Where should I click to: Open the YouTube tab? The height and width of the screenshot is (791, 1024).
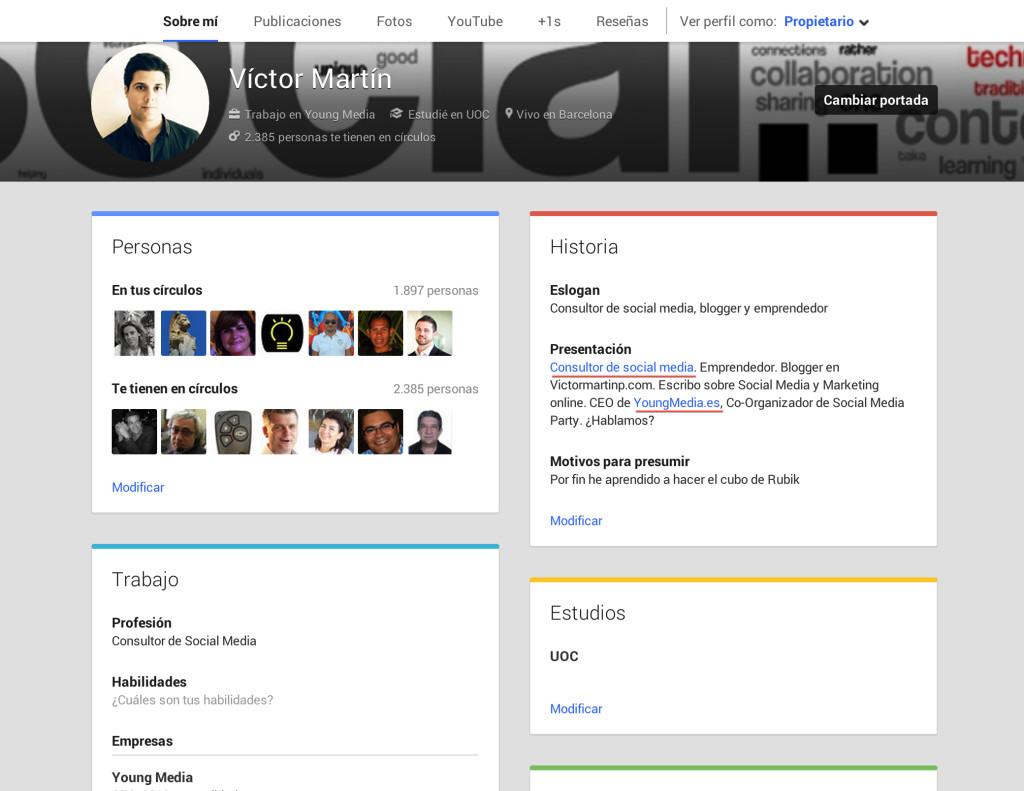click(474, 20)
